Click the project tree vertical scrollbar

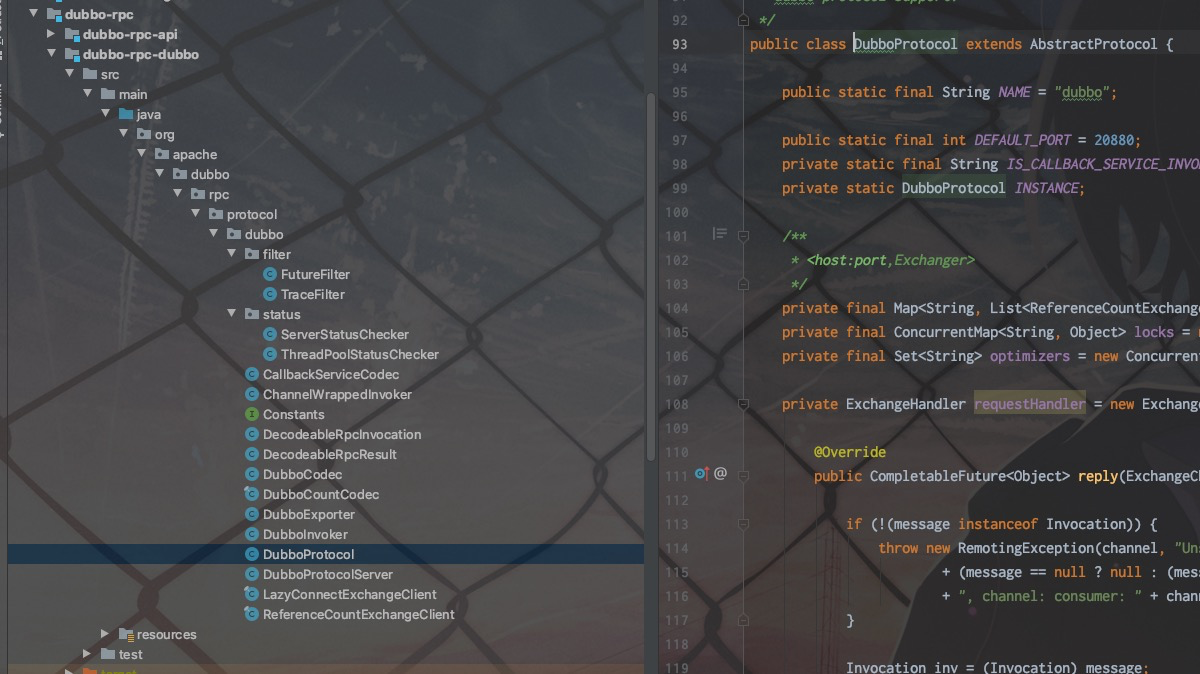[652, 275]
